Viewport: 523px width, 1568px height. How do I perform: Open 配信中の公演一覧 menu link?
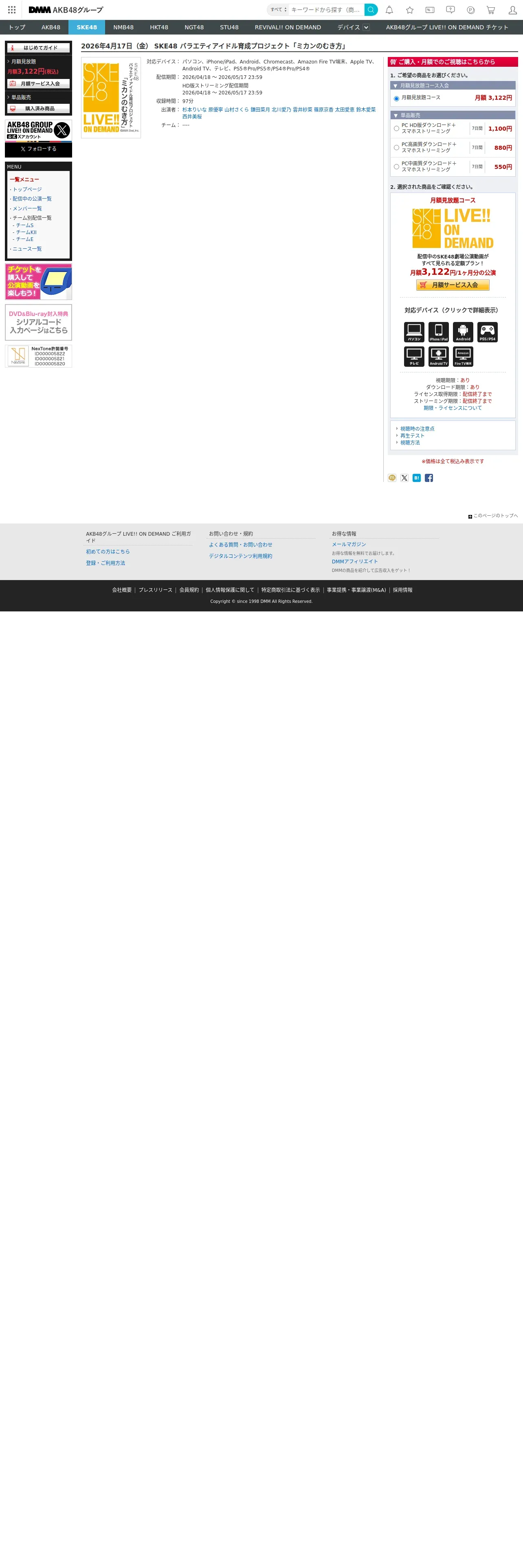[32, 198]
